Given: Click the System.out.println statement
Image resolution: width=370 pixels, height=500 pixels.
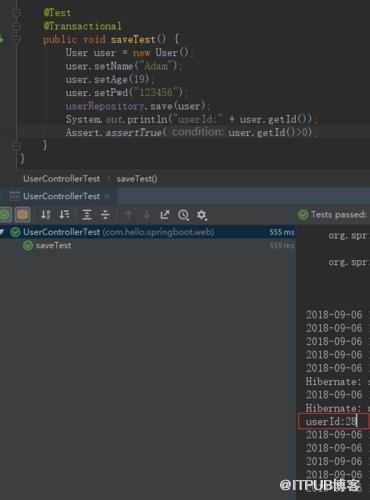Looking at the screenshot, I should pos(191,119).
